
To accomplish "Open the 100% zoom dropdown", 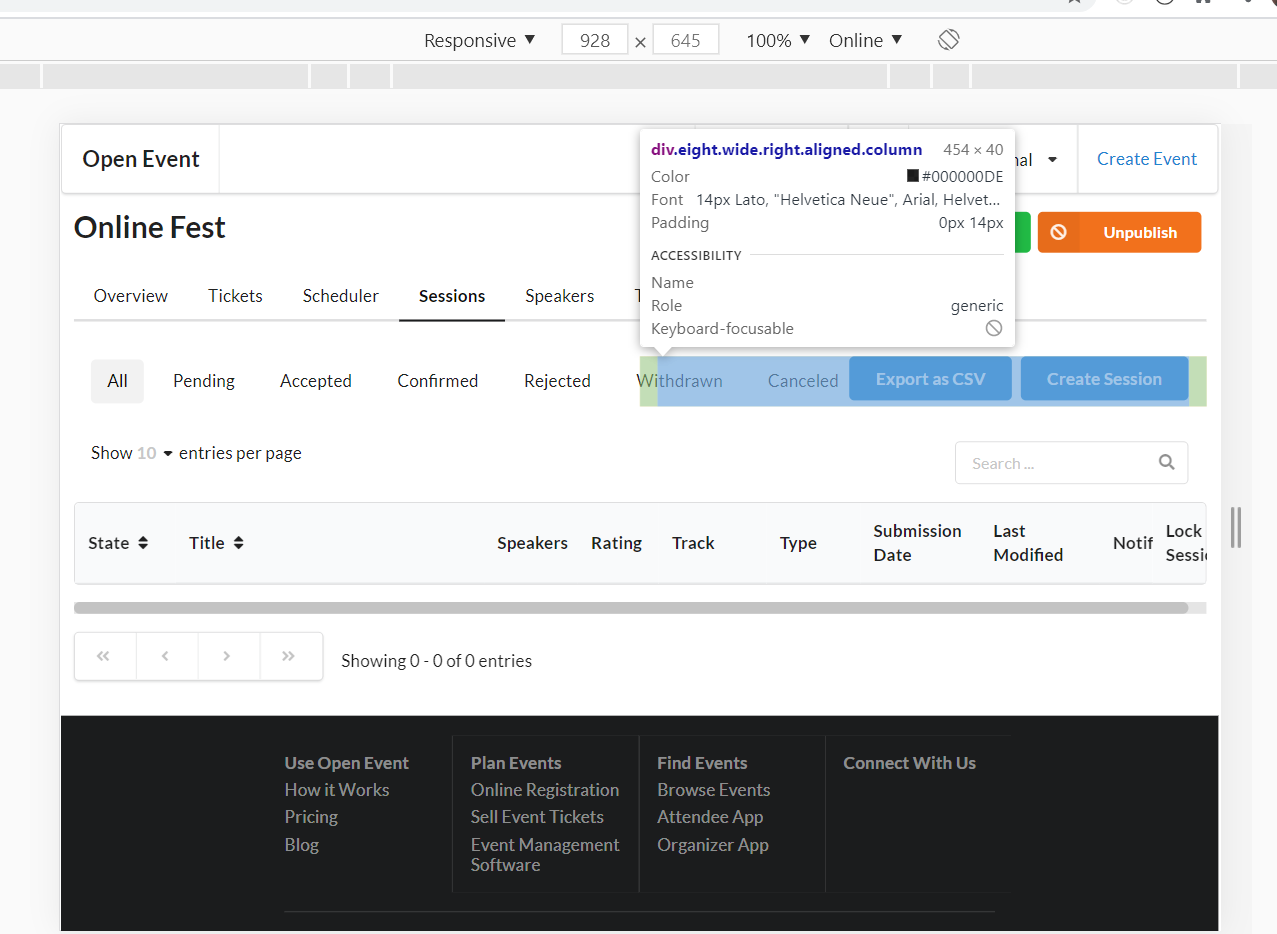I will click(x=778, y=40).
